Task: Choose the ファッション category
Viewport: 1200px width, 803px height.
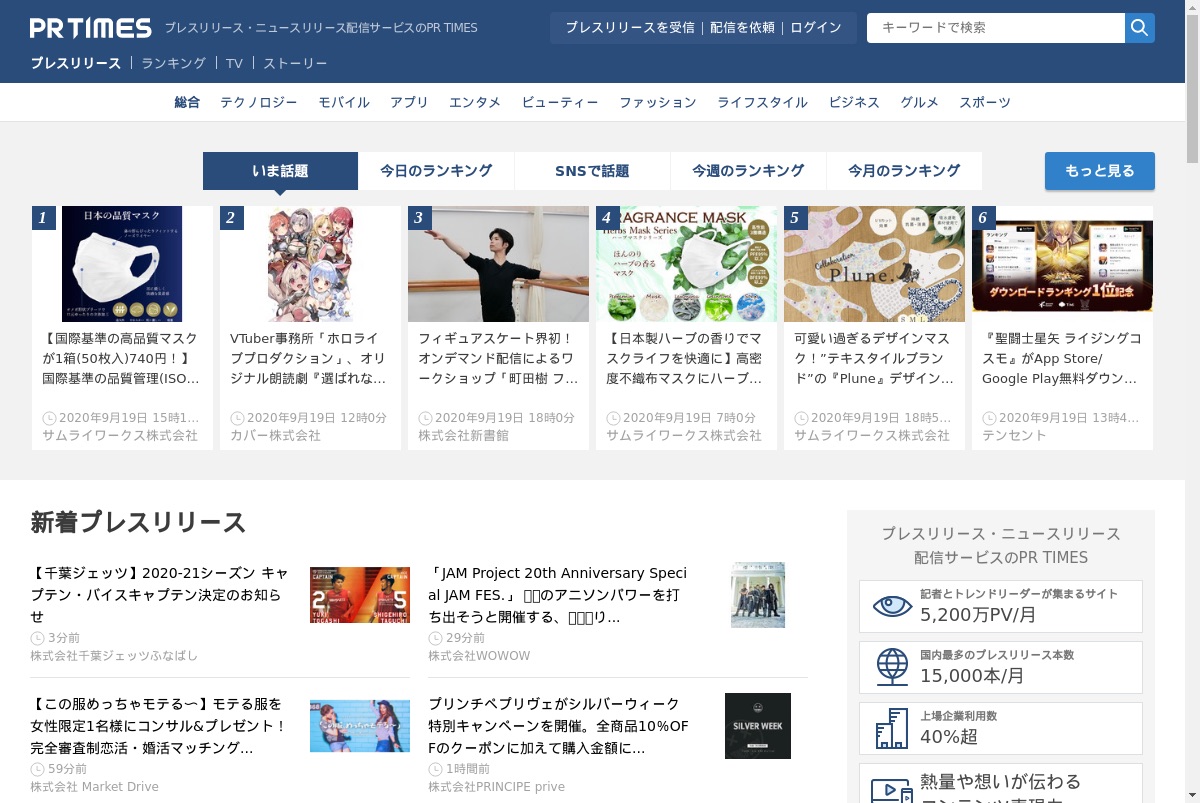Action: (x=658, y=102)
